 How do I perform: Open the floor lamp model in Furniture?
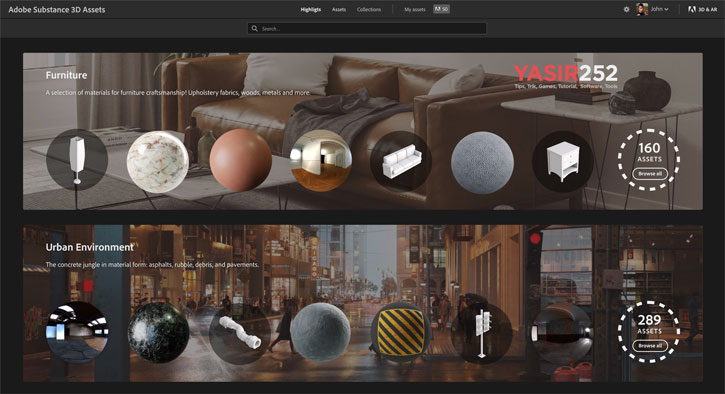(77, 160)
